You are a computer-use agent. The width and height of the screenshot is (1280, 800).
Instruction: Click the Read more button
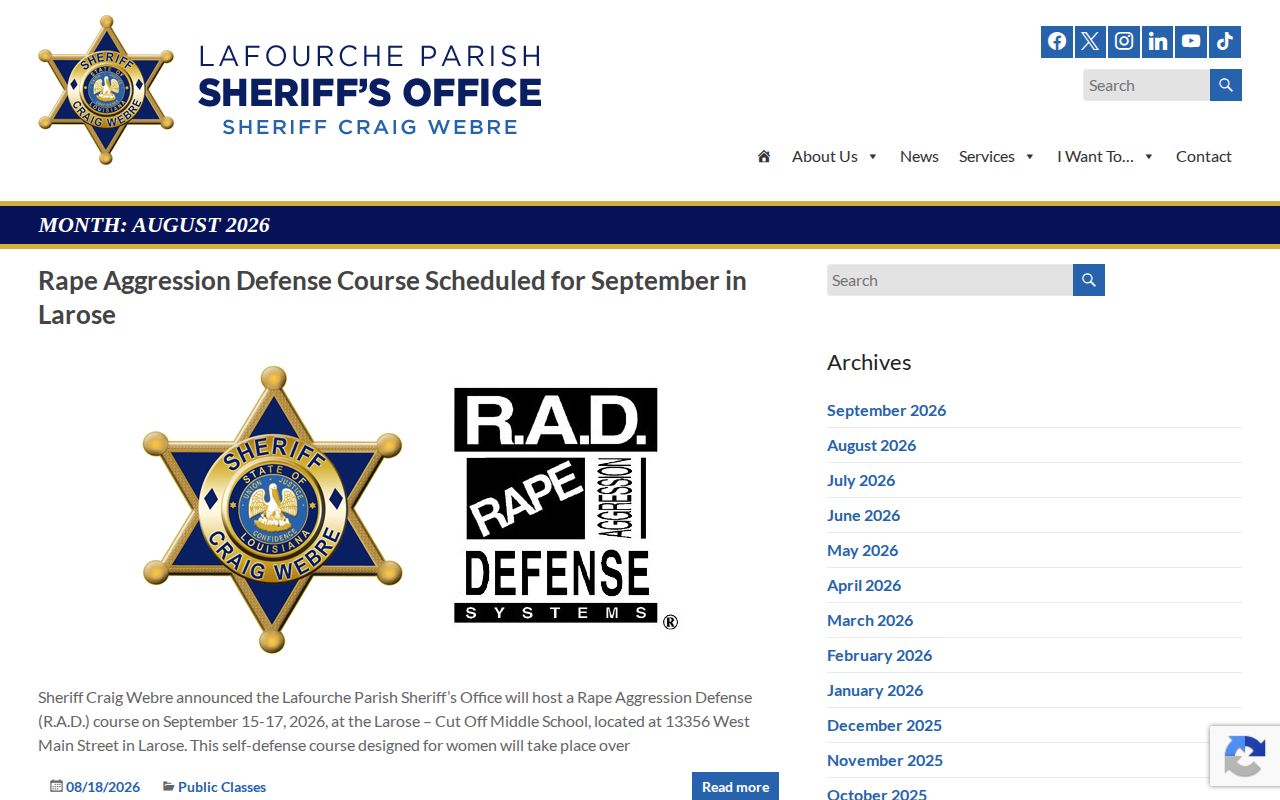735,786
